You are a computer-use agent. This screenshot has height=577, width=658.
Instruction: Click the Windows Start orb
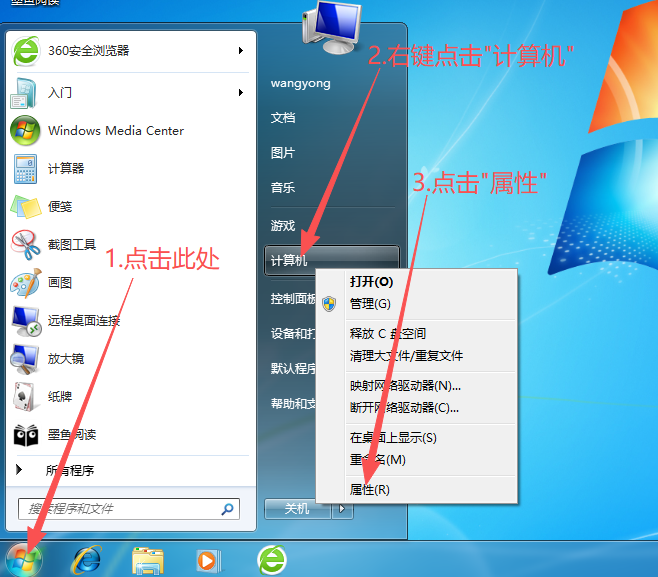[24, 561]
